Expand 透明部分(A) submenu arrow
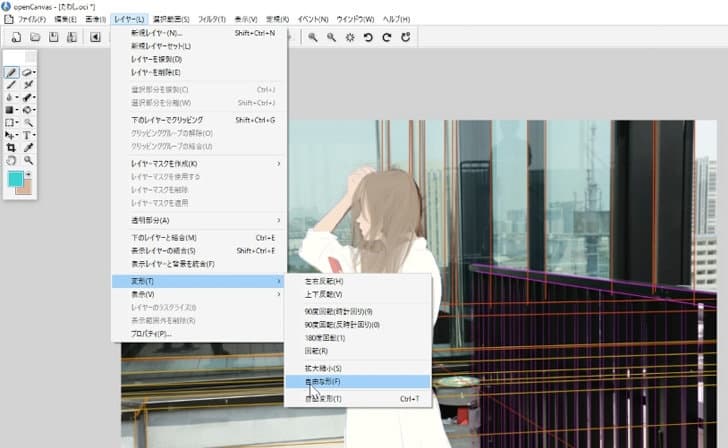This screenshot has height=448, width=728. click(x=279, y=220)
